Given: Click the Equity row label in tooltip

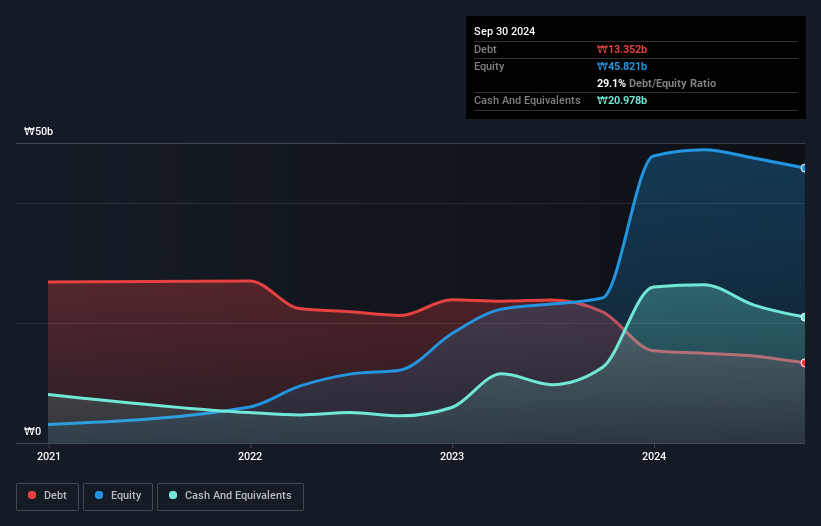Looking at the screenshot, I should point(489,66).
